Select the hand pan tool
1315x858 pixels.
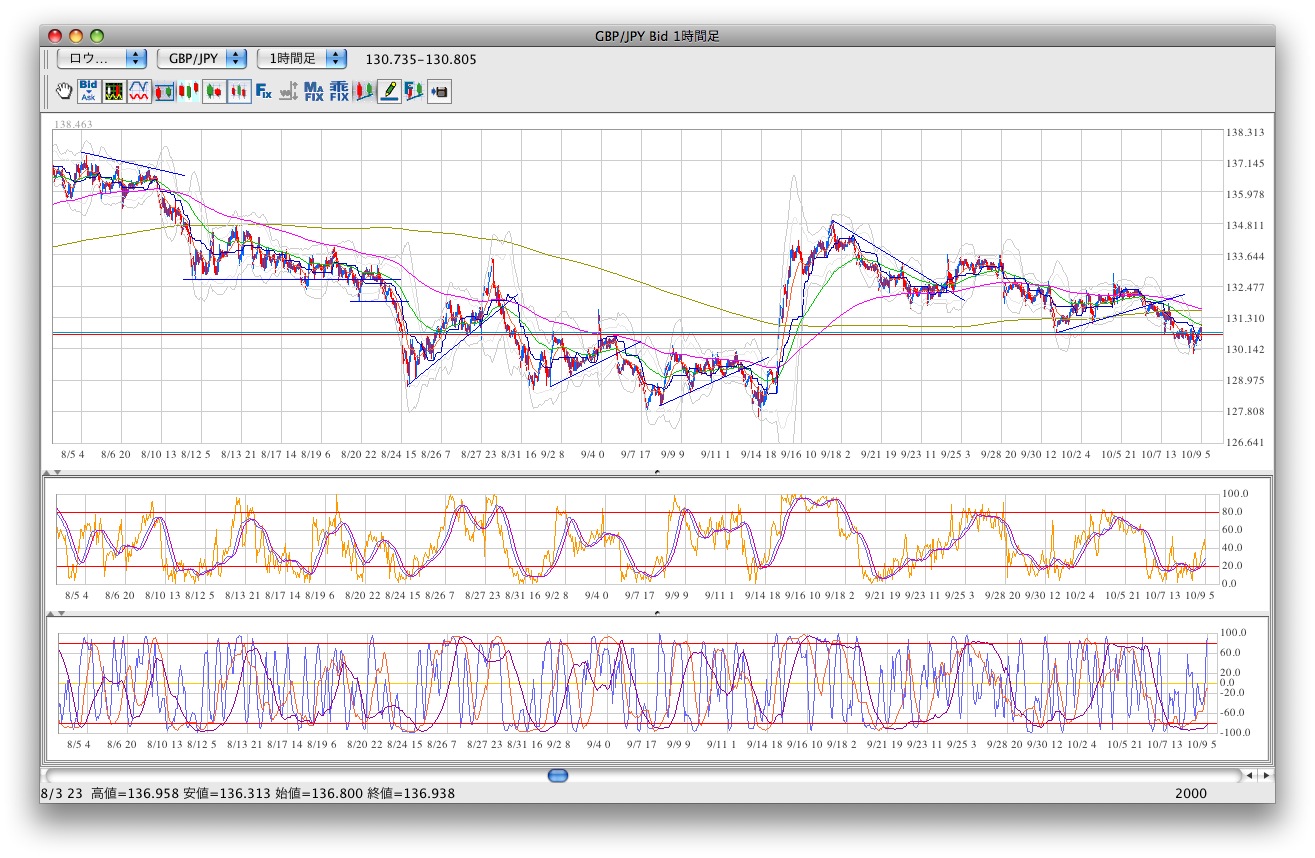click(64, 92)
